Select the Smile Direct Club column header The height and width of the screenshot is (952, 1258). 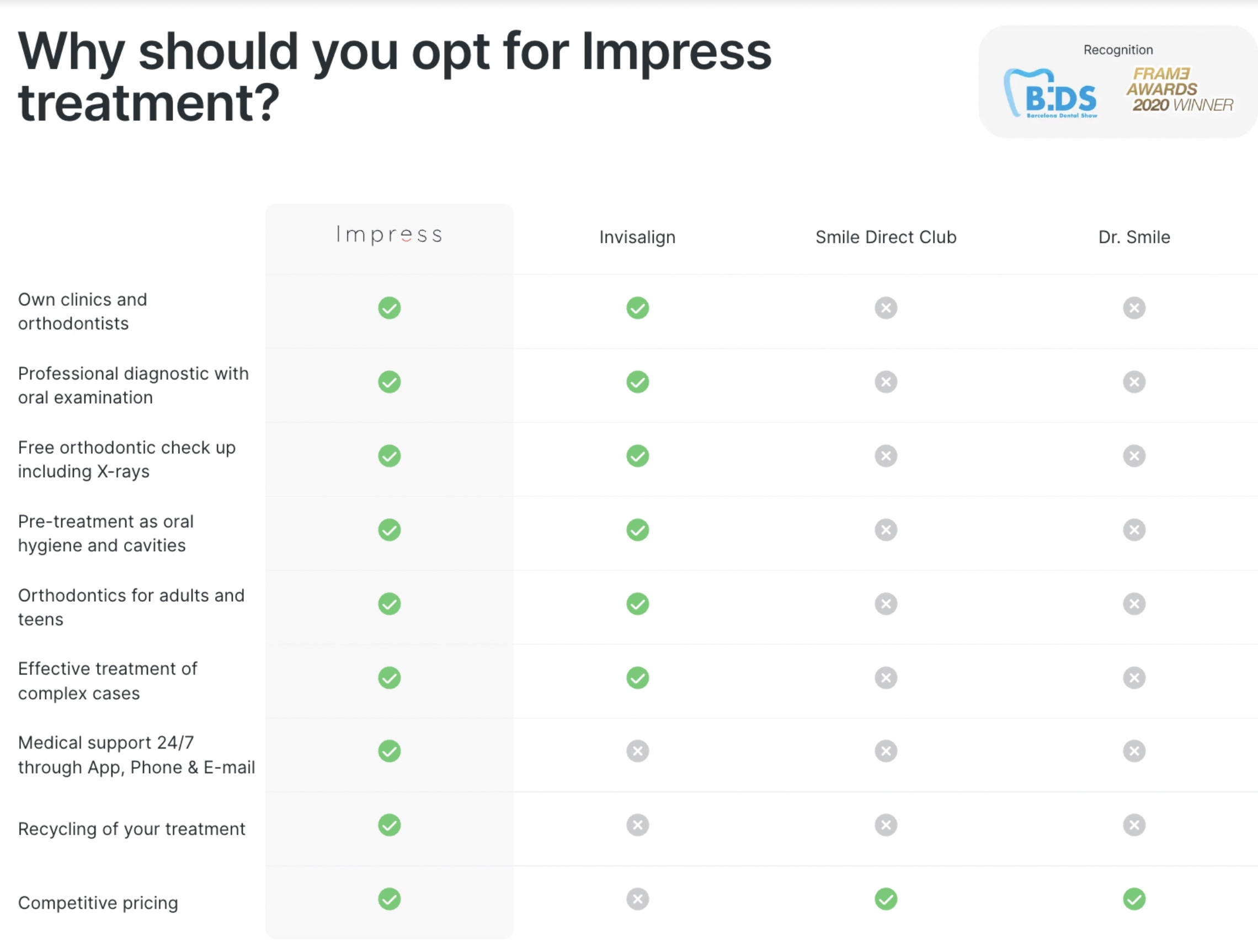886,237
